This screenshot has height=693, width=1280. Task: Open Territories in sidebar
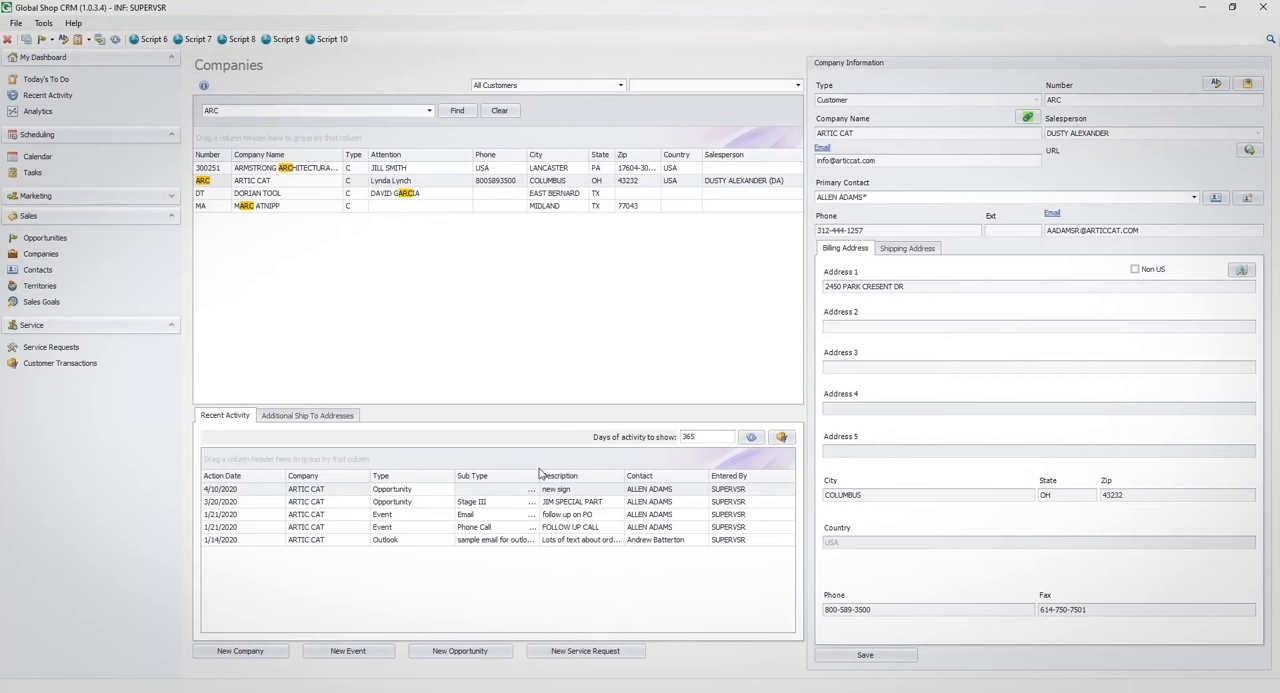point(39,286)
